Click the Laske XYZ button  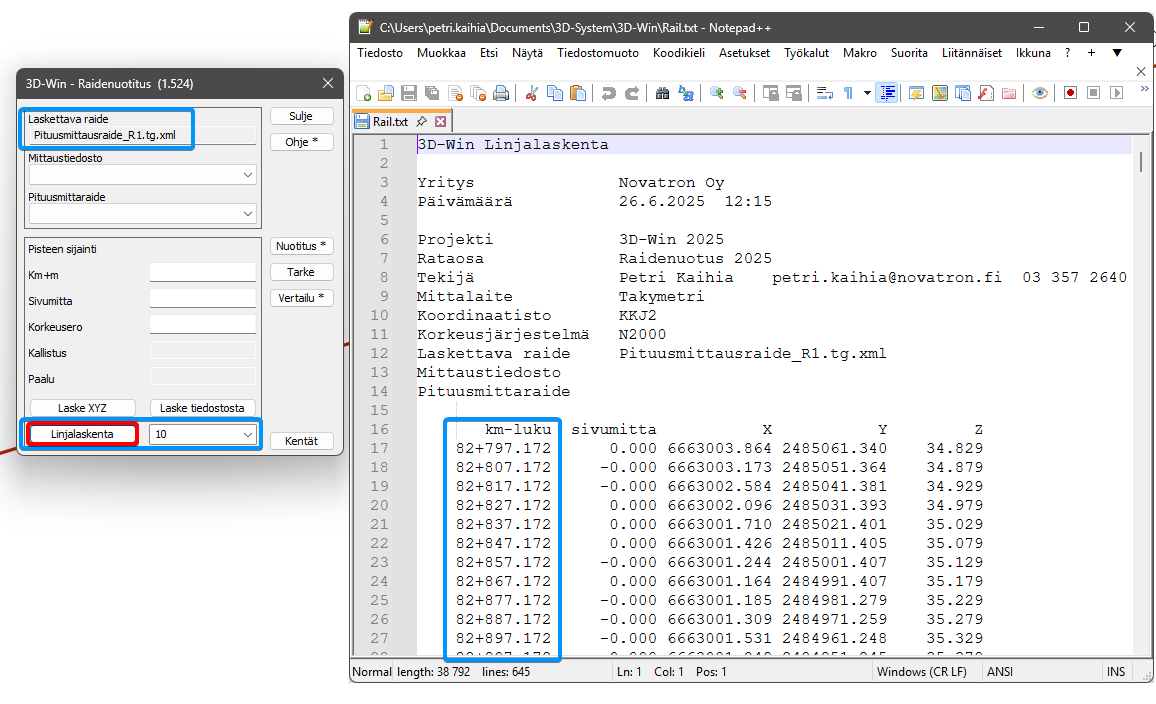tap(82, 408)
